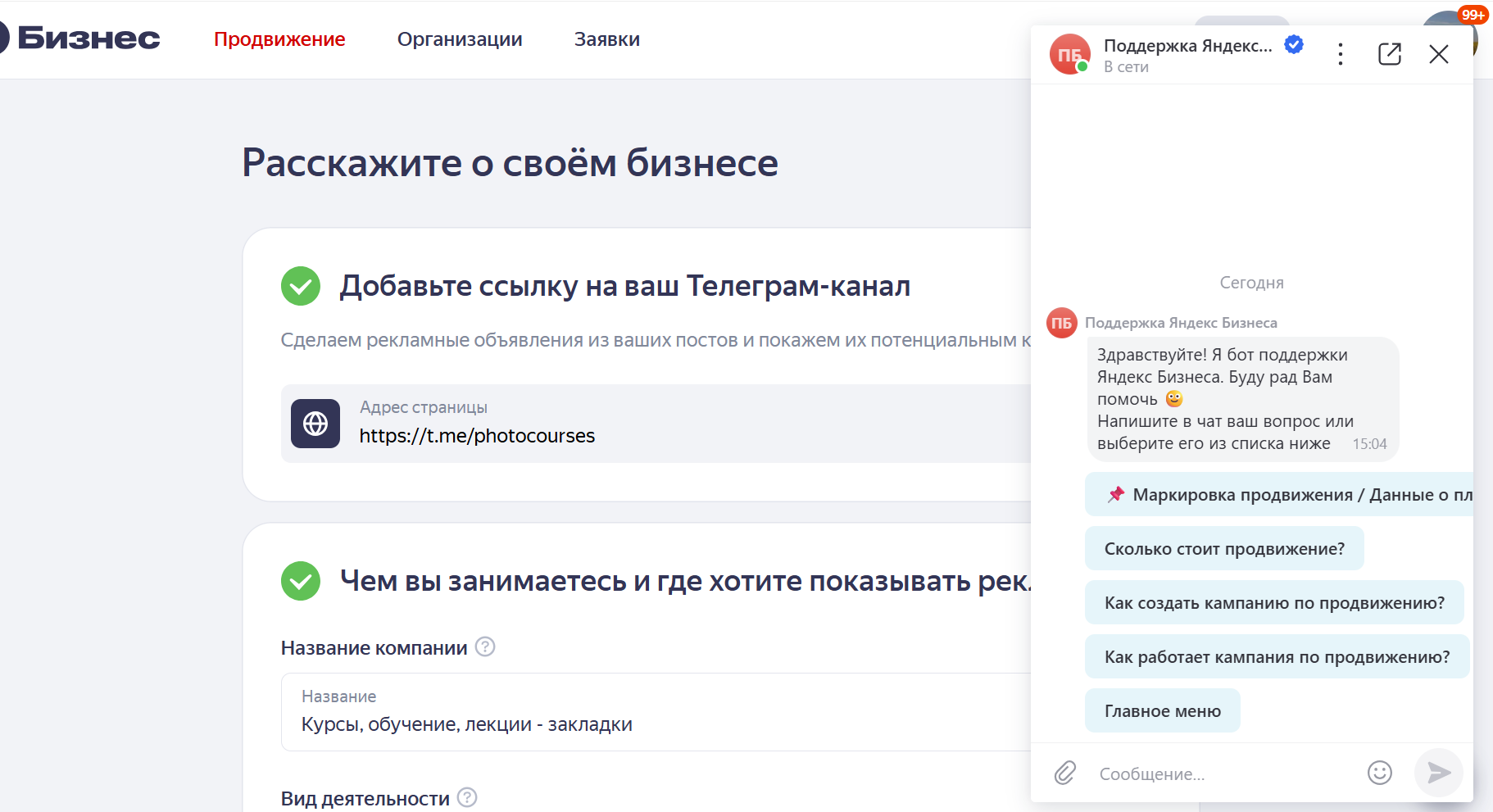Screen dimensions: 1493x812
Task: Open the chat options three-dot menu
Action: pyautogui.click(x=1340, y=54)
